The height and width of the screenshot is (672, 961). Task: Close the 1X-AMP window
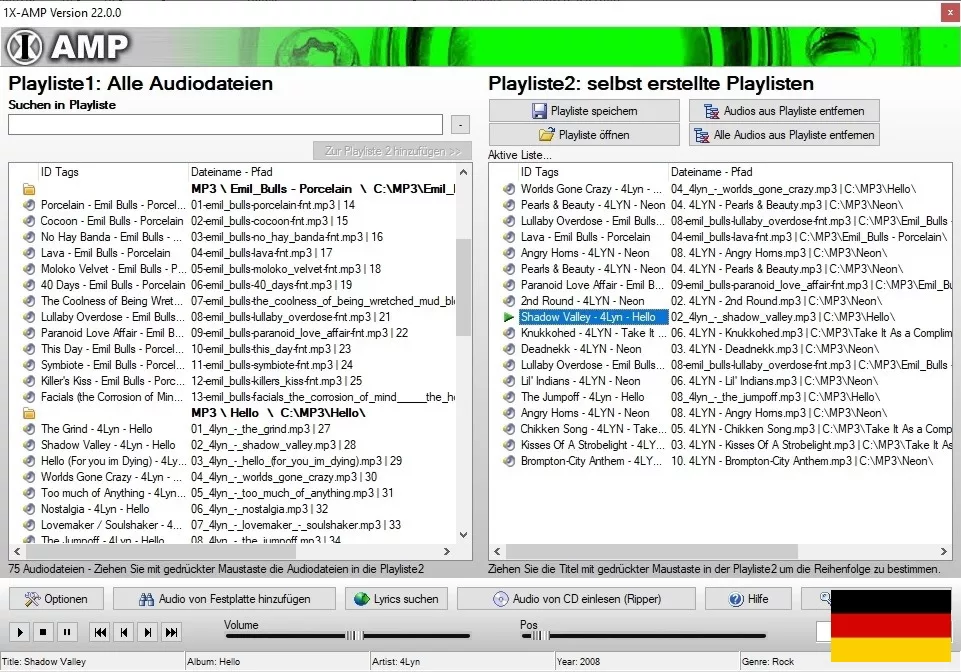[950, 13]
